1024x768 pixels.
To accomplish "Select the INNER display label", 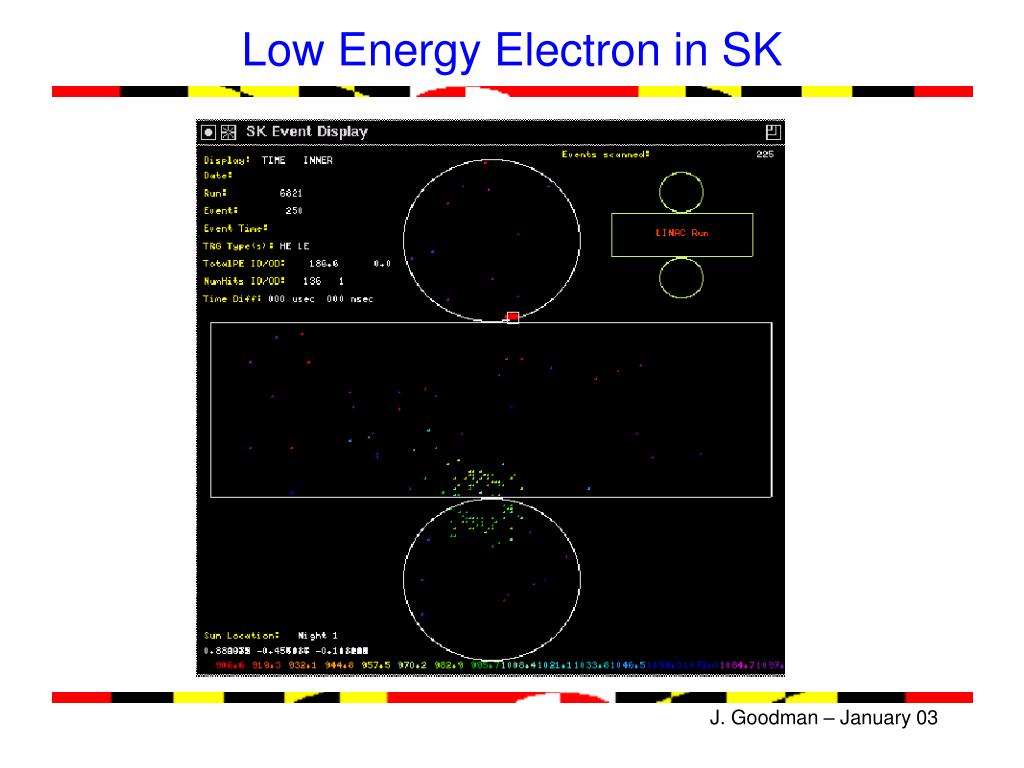I will pyautogui.click(x=318, y=160).
